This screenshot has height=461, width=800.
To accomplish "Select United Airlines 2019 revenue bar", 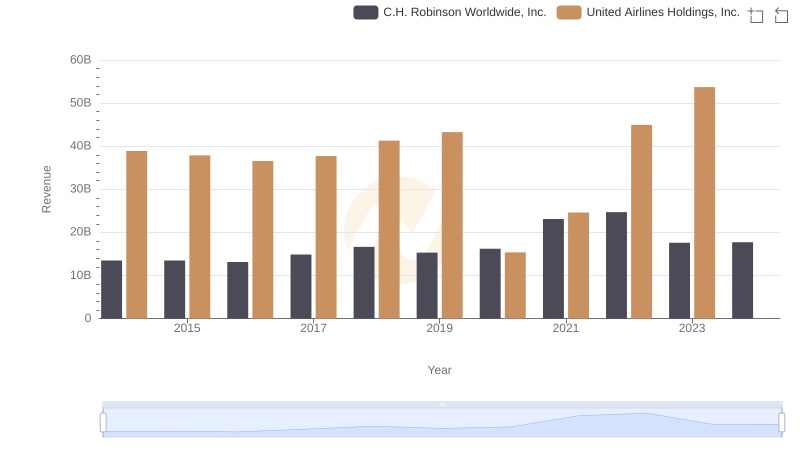I will (452, 225).
